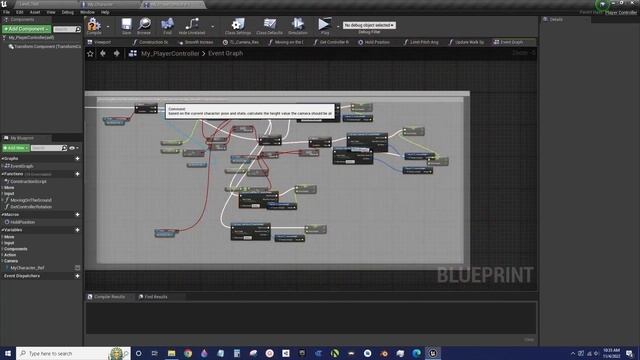Viewport: 640px width, 360px height.
Task: Switch to the TL_Camera_Res tab
Action: [241, 42]
